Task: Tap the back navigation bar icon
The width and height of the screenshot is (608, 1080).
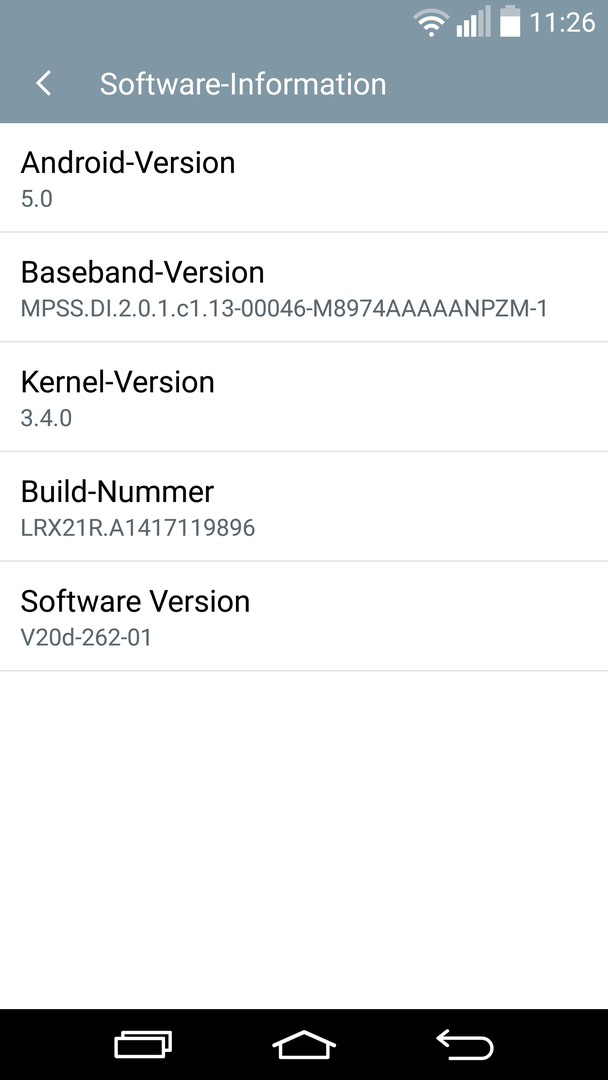Action: (465, 1044)
